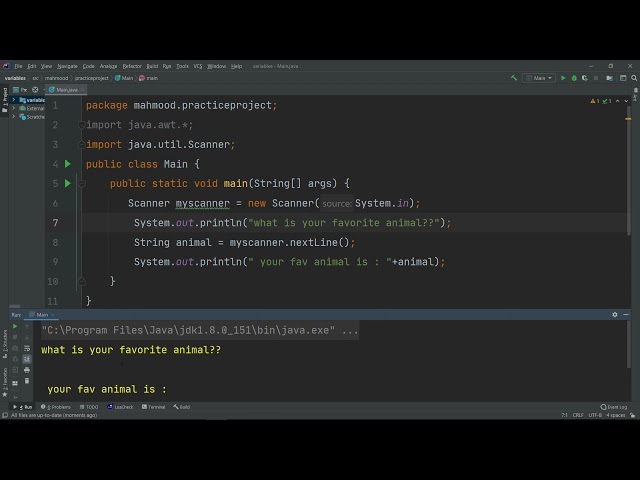
Task: Open Project Structure icon in top toolbar
Action: (x=609, y=78)
